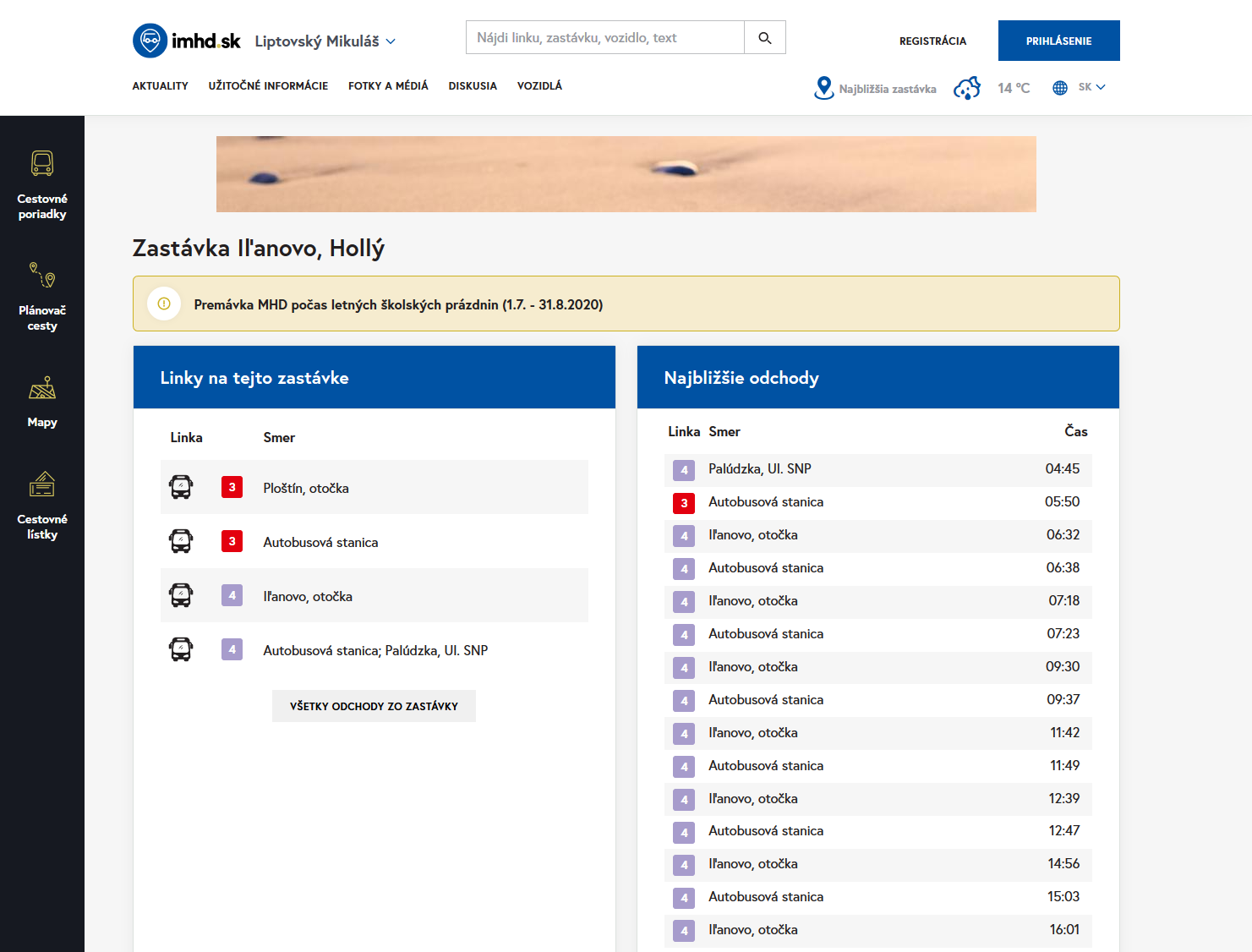
Task: Click the Registrácia link
Action: tap(932, 41)
